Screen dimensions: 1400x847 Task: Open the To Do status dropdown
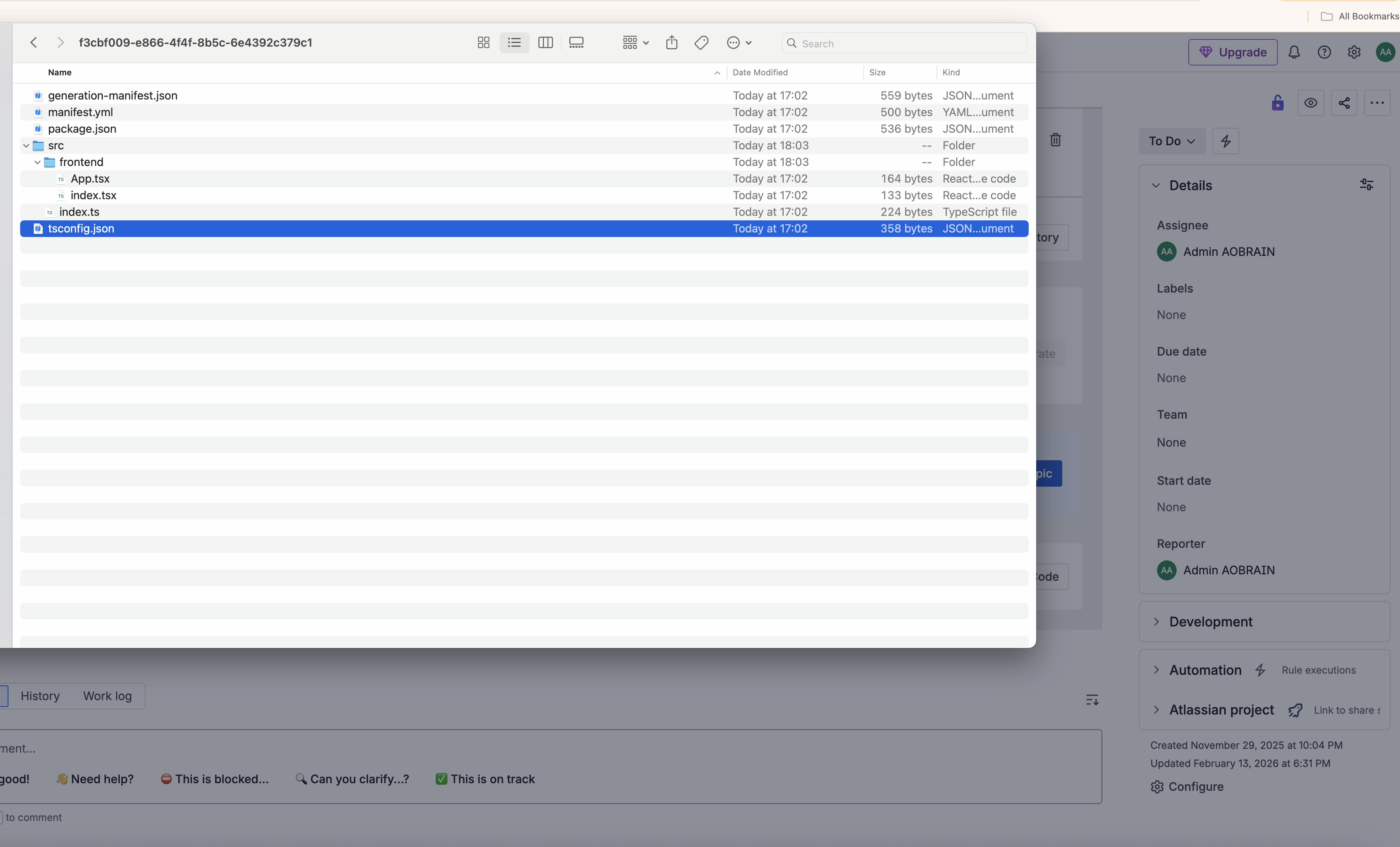[x=1172, y=141]
